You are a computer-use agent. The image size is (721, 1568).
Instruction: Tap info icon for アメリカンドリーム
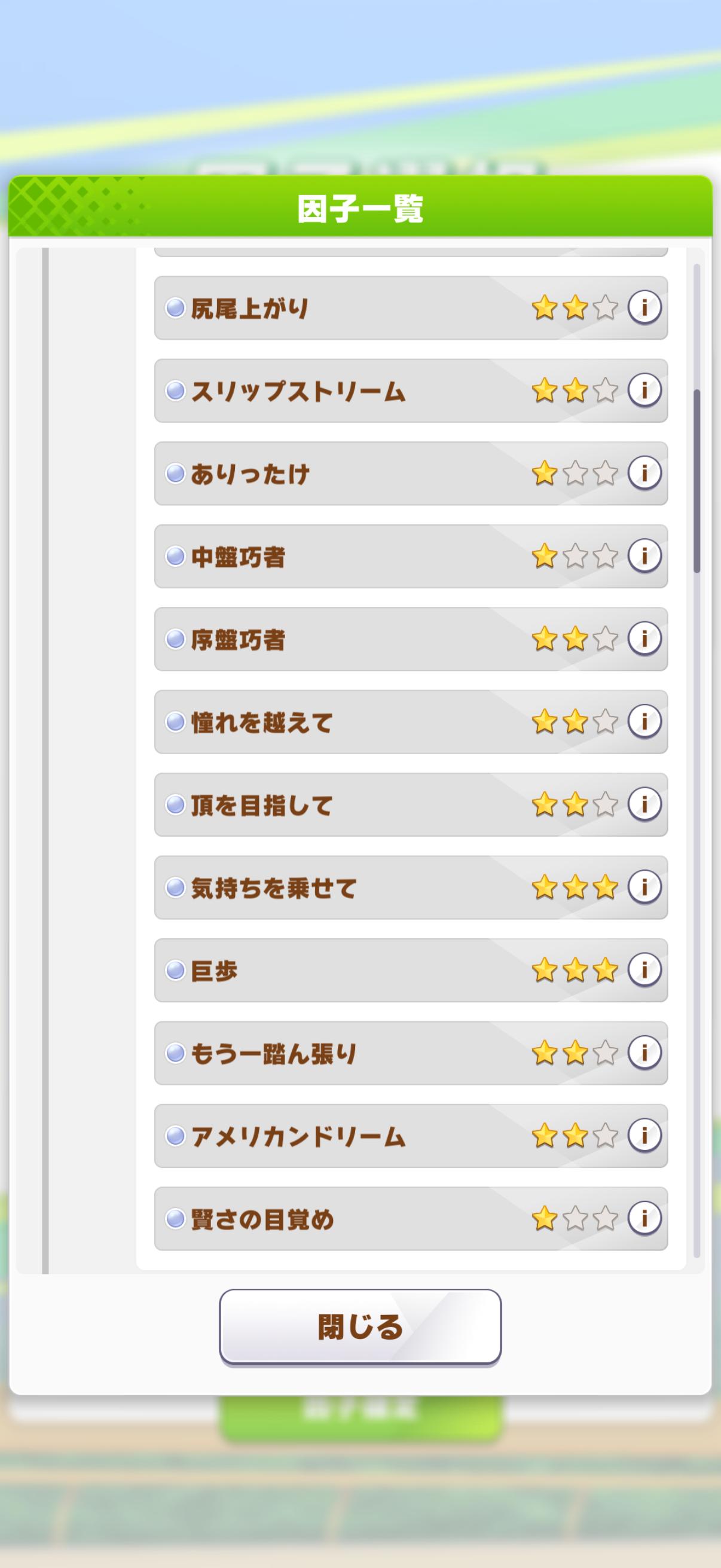[644, 1135]
